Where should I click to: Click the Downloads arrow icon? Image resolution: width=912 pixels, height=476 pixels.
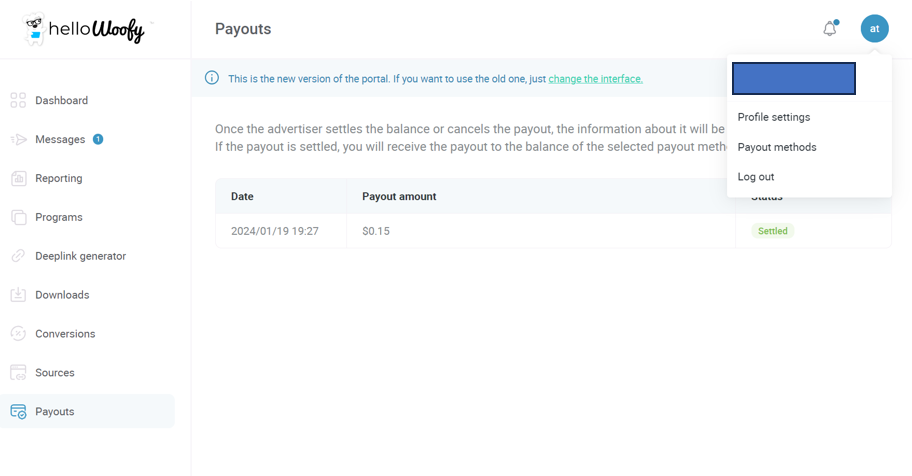pos(18,294)
